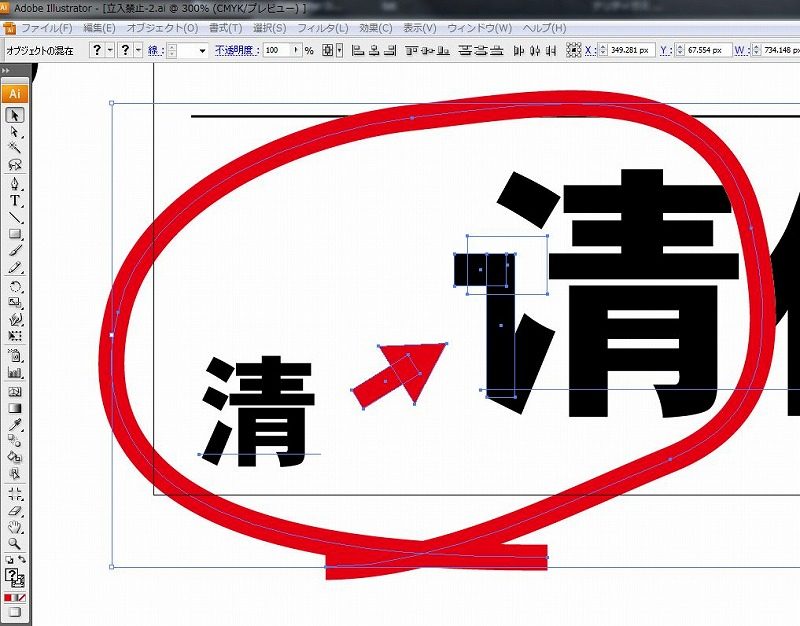Open the fill color dropdown
Image resolution: width=800 pixels, height=626 pixels.
[x=110, y=49]
